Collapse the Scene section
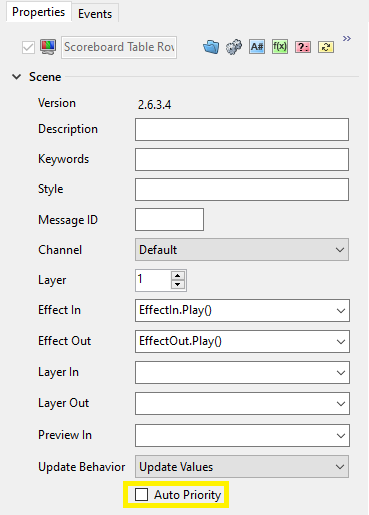Screen dimensions: 369x515 coord(17,77)
